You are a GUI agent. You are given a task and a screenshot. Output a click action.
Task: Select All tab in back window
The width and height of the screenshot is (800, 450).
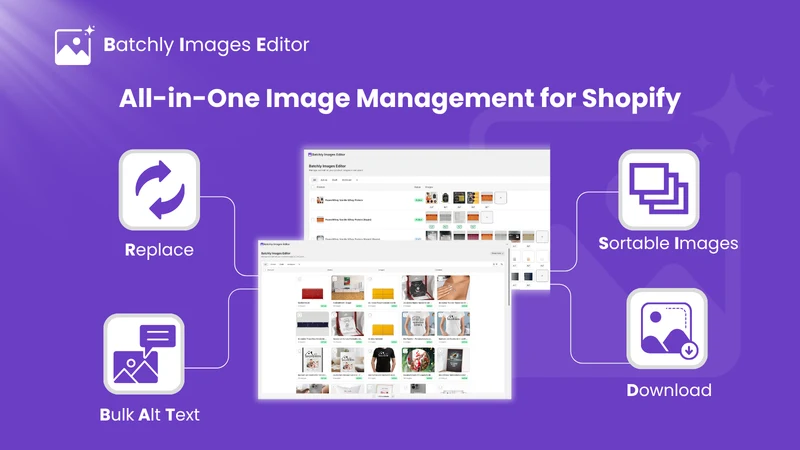(314, 180)
